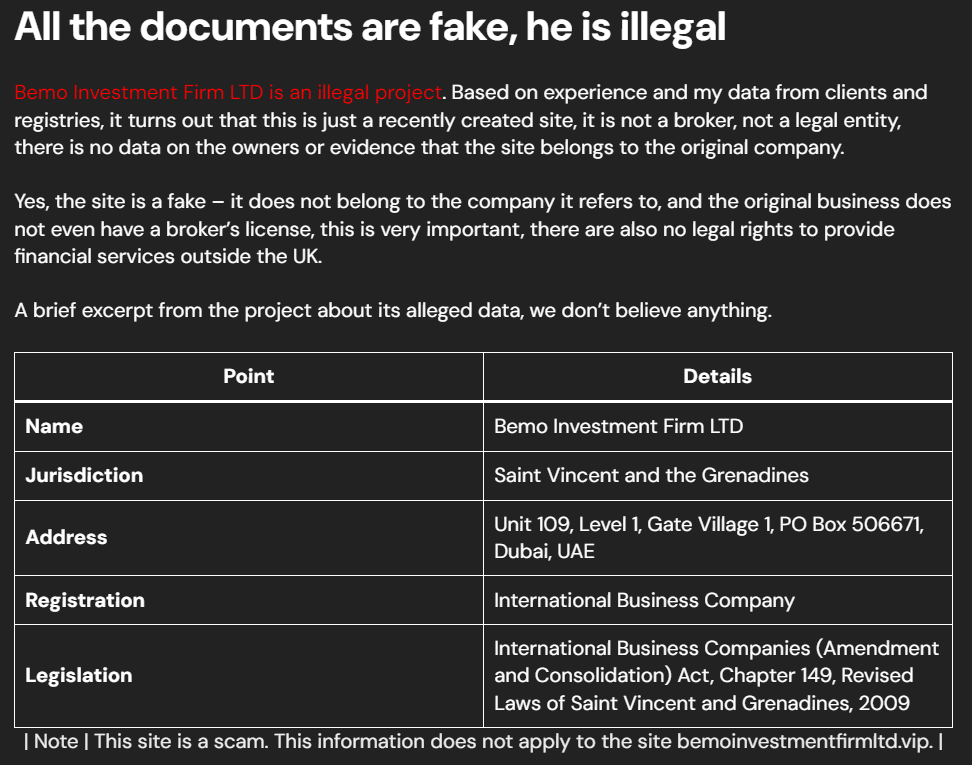972x765 pixels.
Task: Click the Registration row label
Action: click(85, 600)
